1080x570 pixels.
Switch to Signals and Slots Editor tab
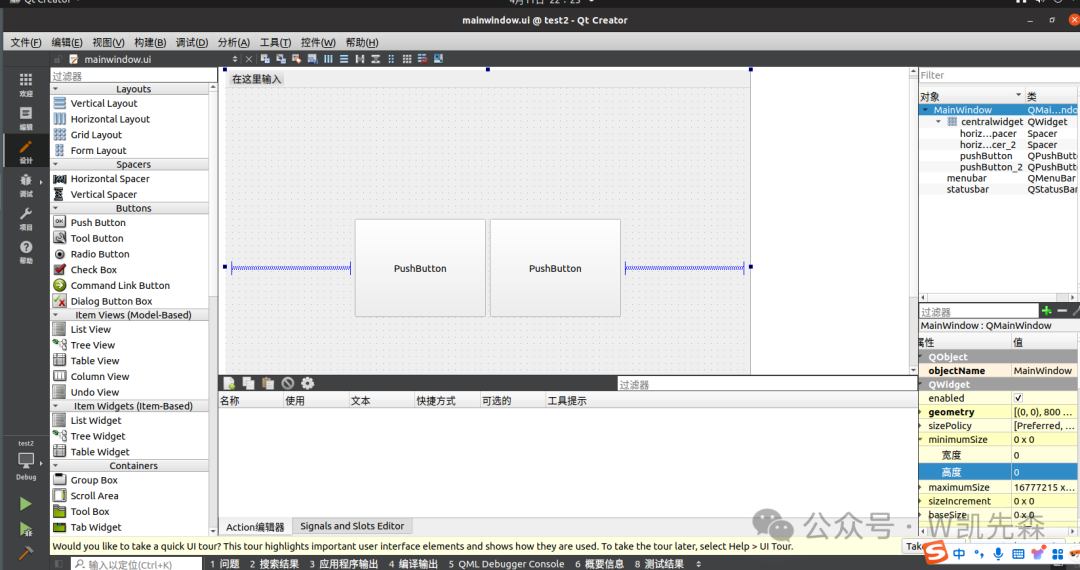point(352,526)
